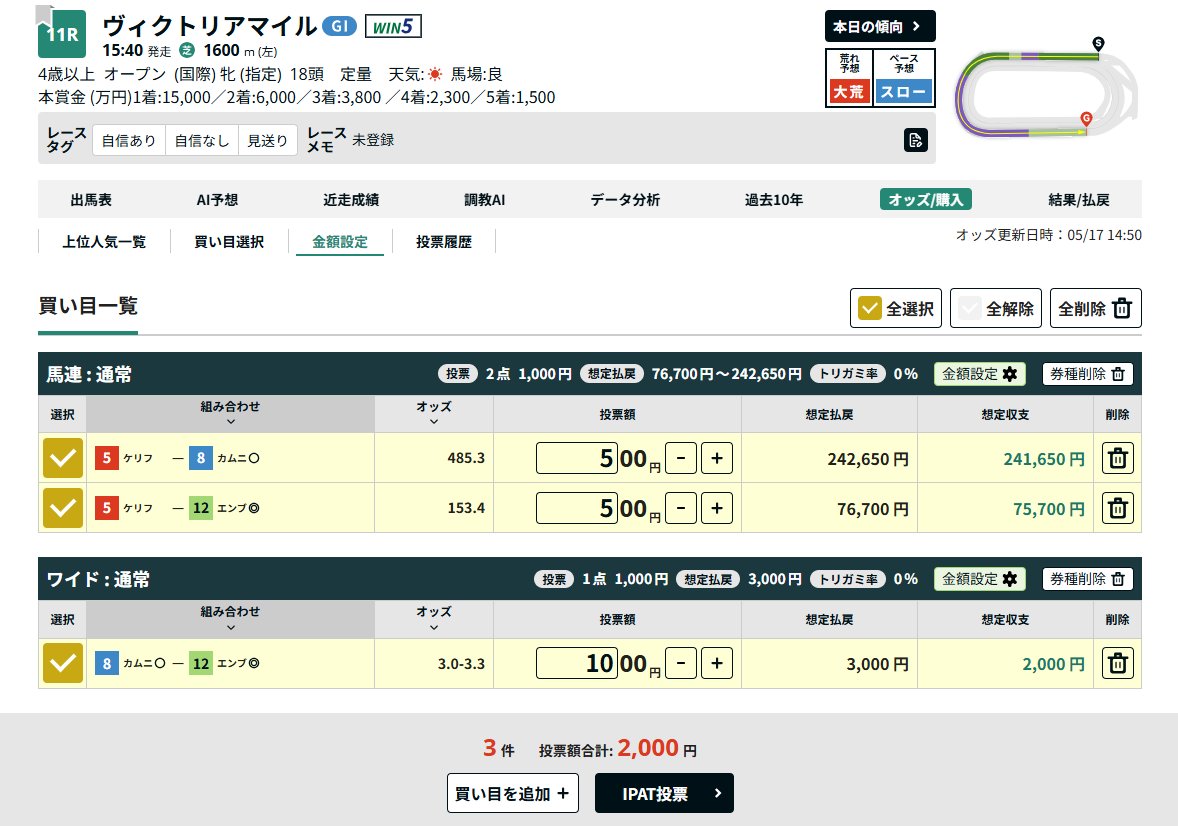Viewport: 1178px width, 826px height.
Task: Click 券種削除 for 馬連 section
Action: [x=1087, y=374]
